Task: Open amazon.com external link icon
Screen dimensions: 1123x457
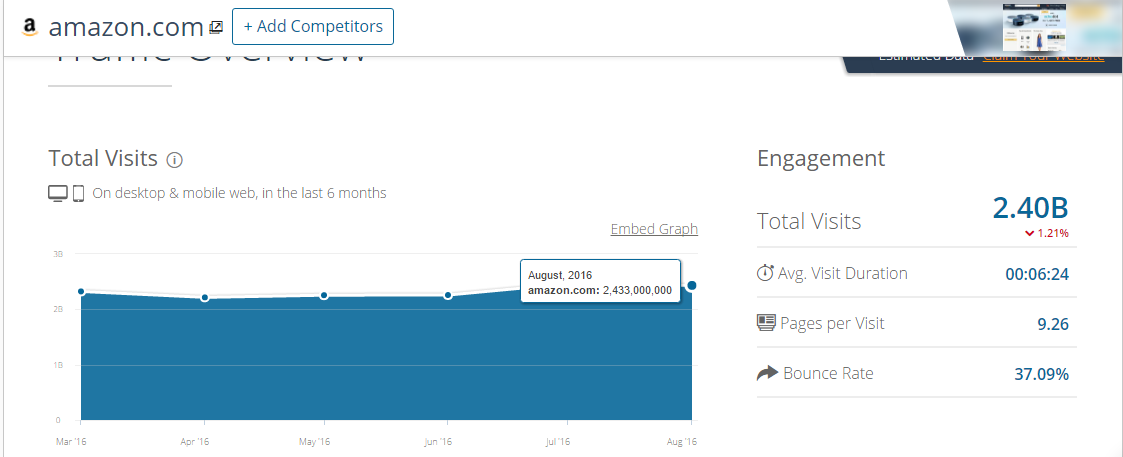Action: 216,27
